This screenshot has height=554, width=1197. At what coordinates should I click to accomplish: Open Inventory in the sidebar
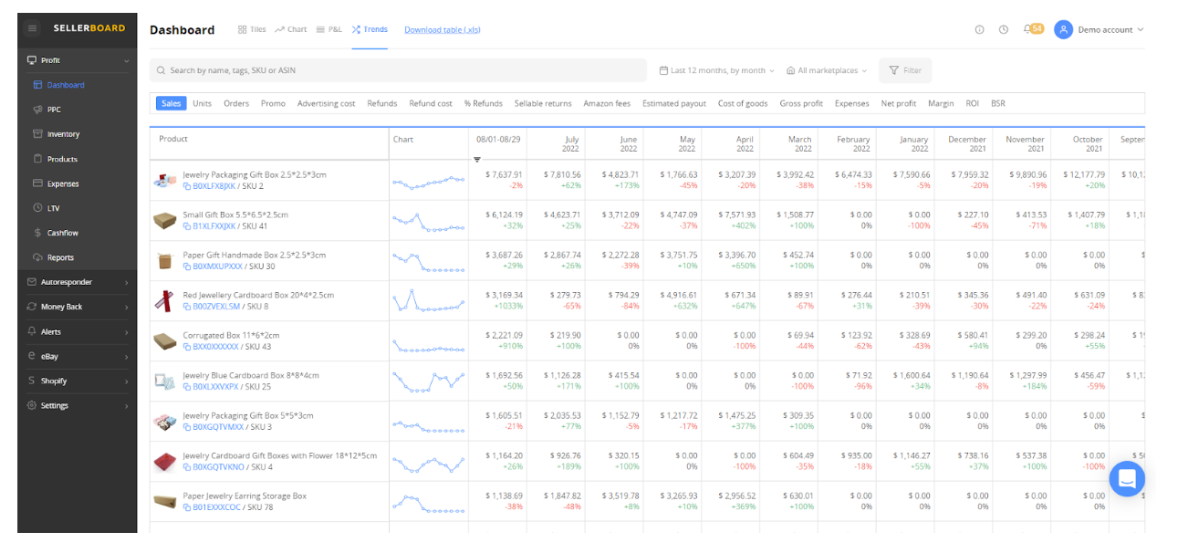[x=63, y=134]
